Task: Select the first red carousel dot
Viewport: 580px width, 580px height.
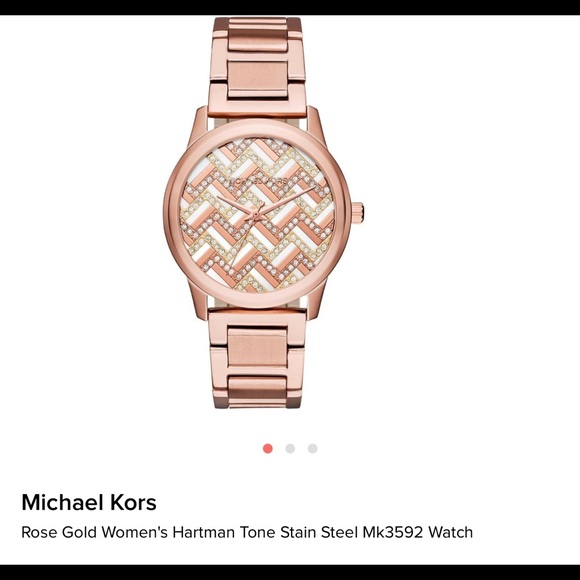Action: click(x=268, y=449)
